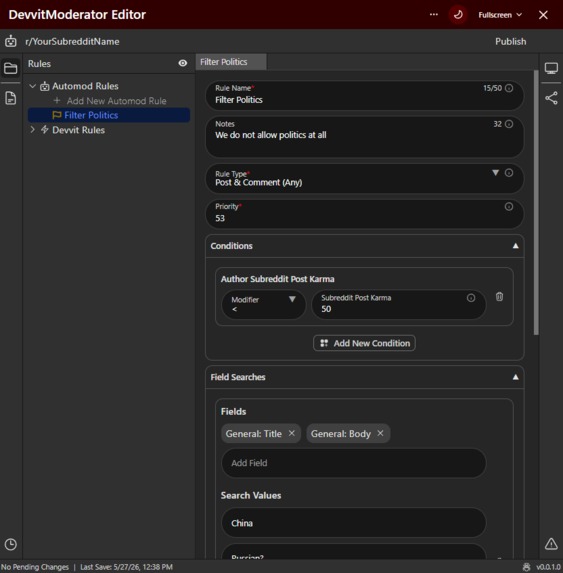The height and width of the screenshot is (573, 563).
Task: Switch to the Filter Politics tab
Action: pos(231,62)
